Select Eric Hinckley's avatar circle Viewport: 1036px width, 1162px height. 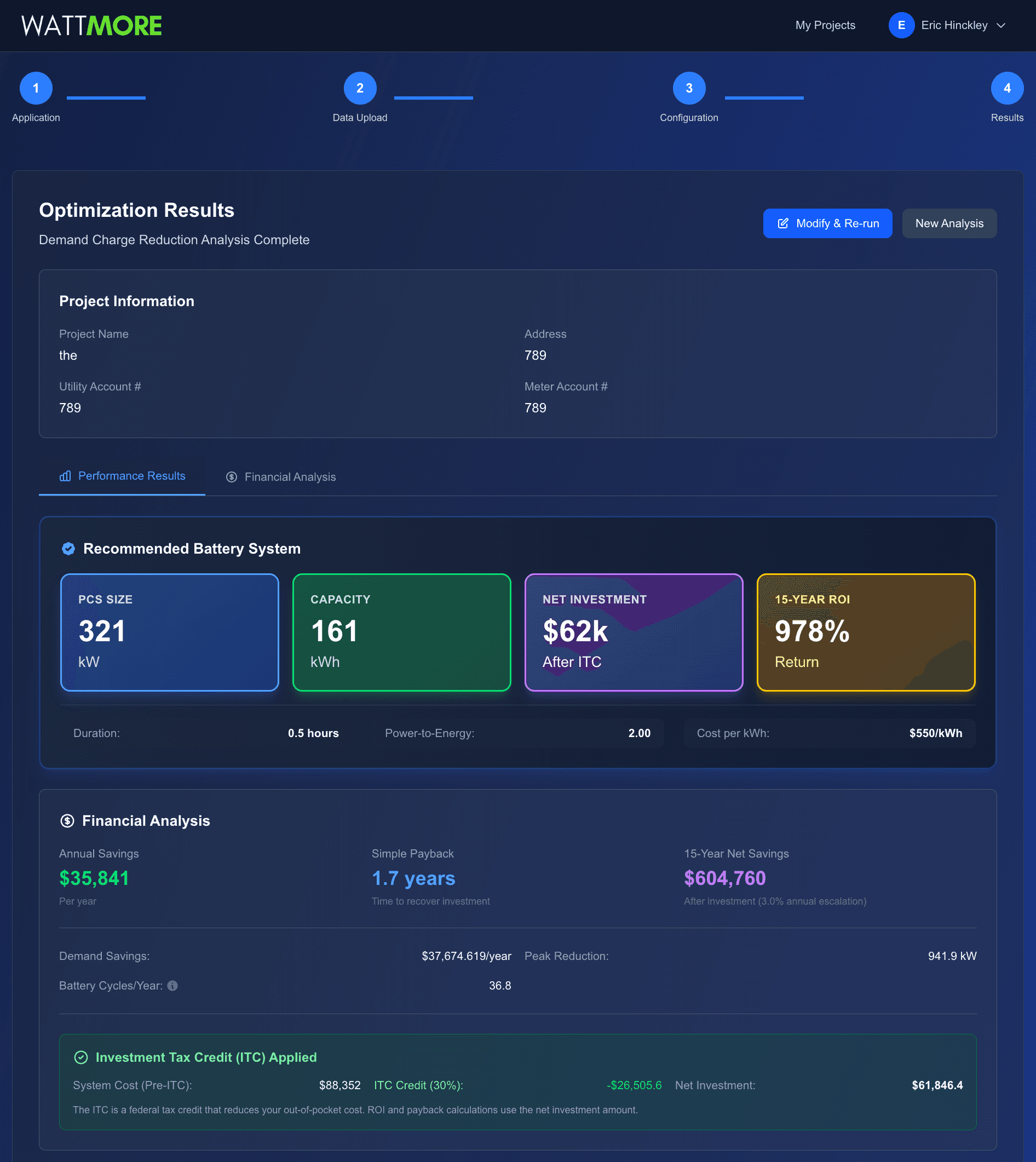(x=901, y=25)
